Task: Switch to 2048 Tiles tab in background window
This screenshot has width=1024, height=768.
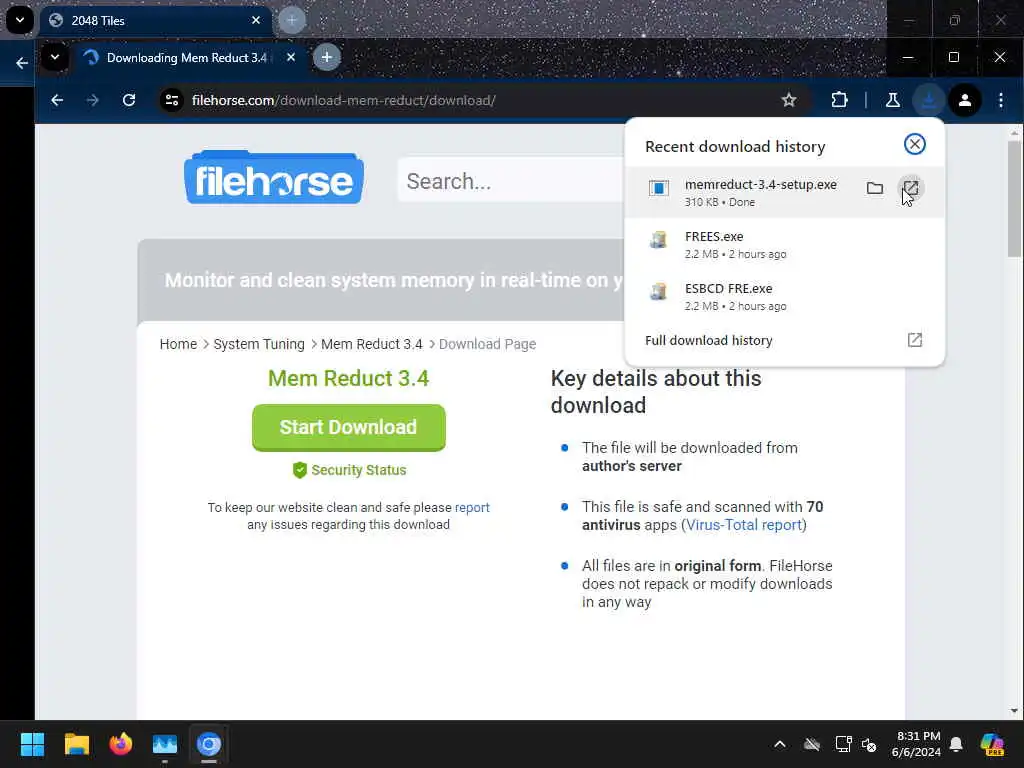Action: point(98,21)
